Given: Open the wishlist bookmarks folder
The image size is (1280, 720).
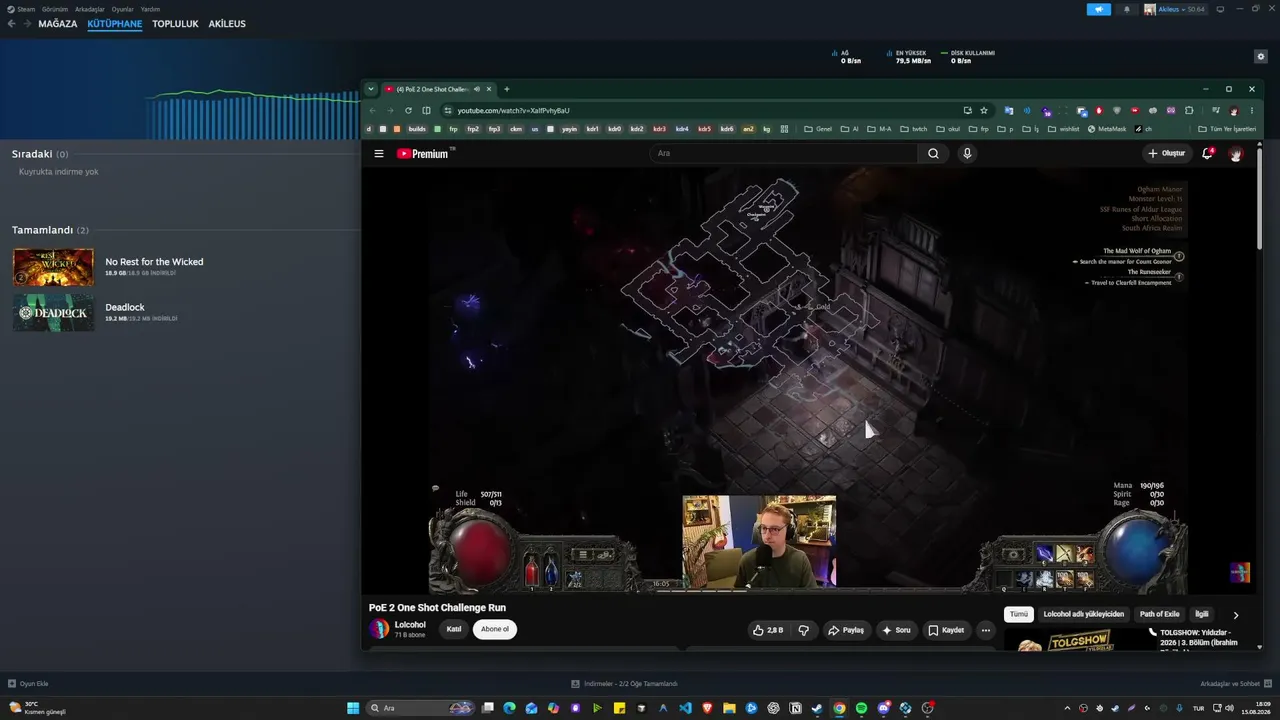Looking at the screenshot, I should point(1064,129).
